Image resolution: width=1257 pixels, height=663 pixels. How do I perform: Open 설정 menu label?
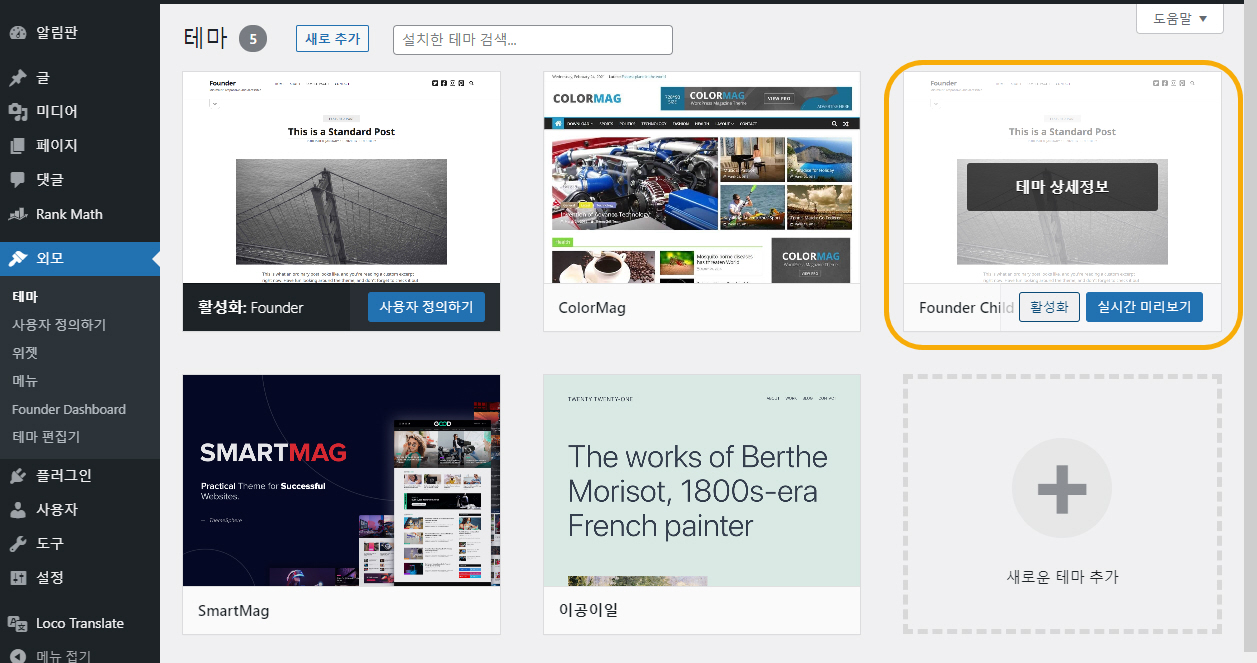click(50, 578)
